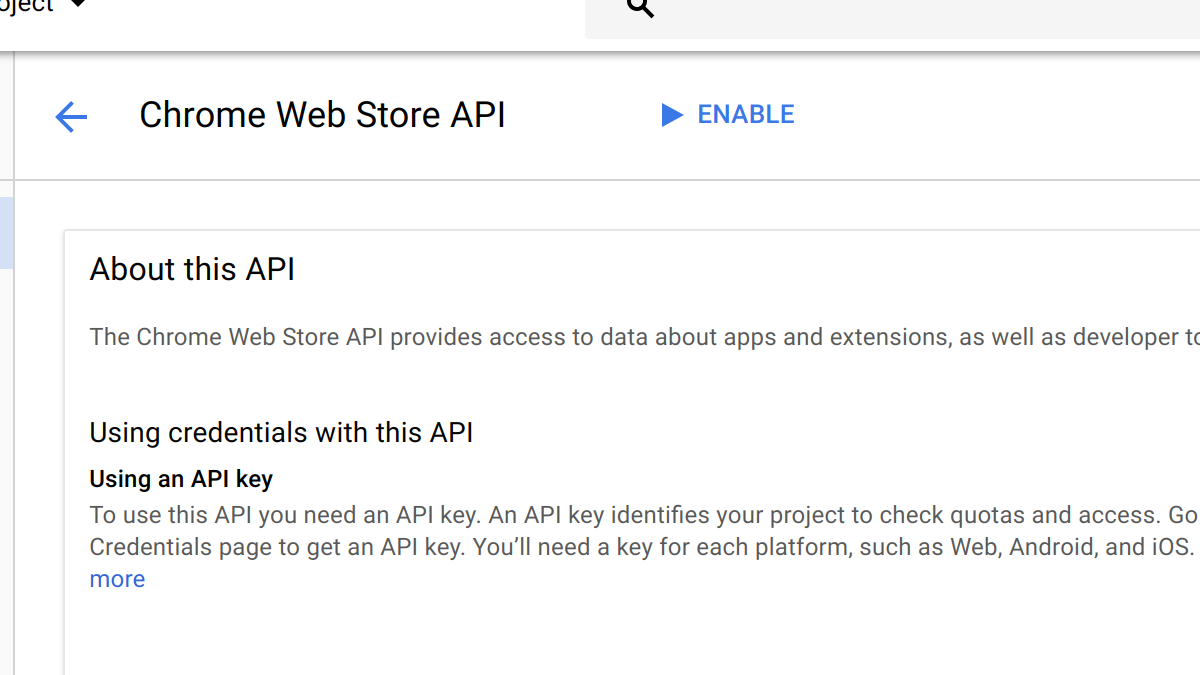Navigate back using the arrow beside the title
The image size is (1200, 675).
pos(71,117)
